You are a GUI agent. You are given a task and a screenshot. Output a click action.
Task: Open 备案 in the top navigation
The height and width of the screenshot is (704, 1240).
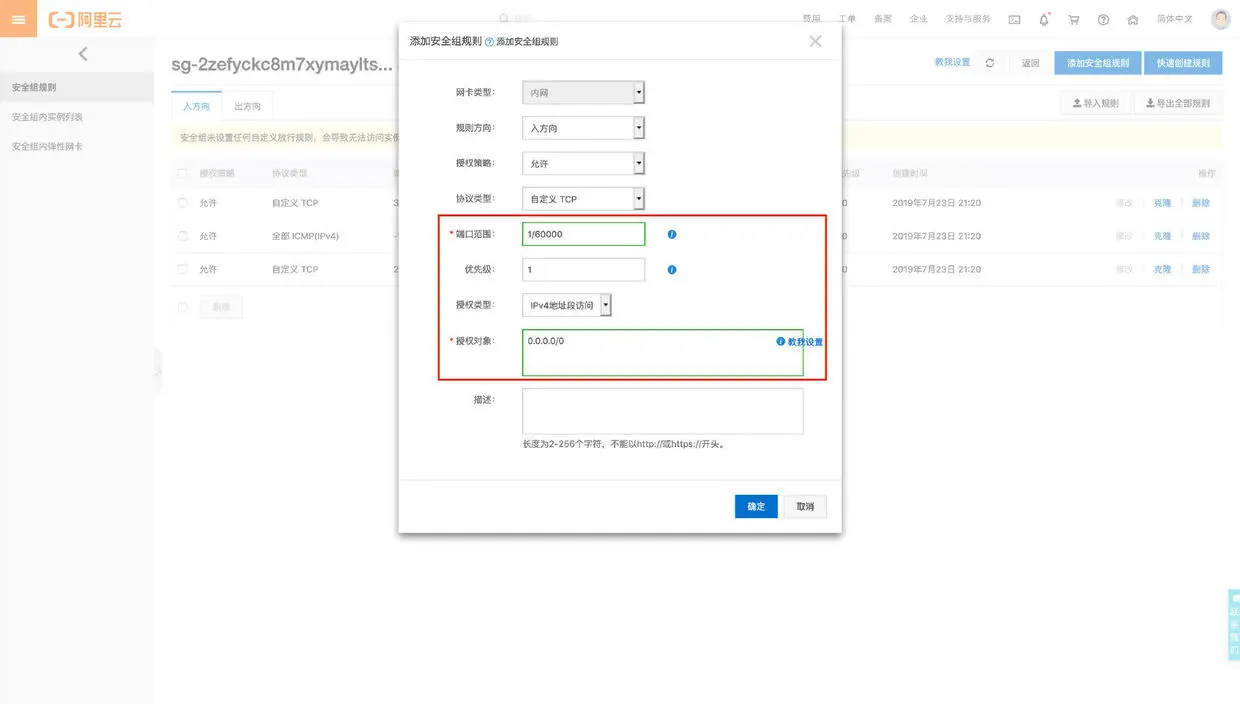coord(883,19)
